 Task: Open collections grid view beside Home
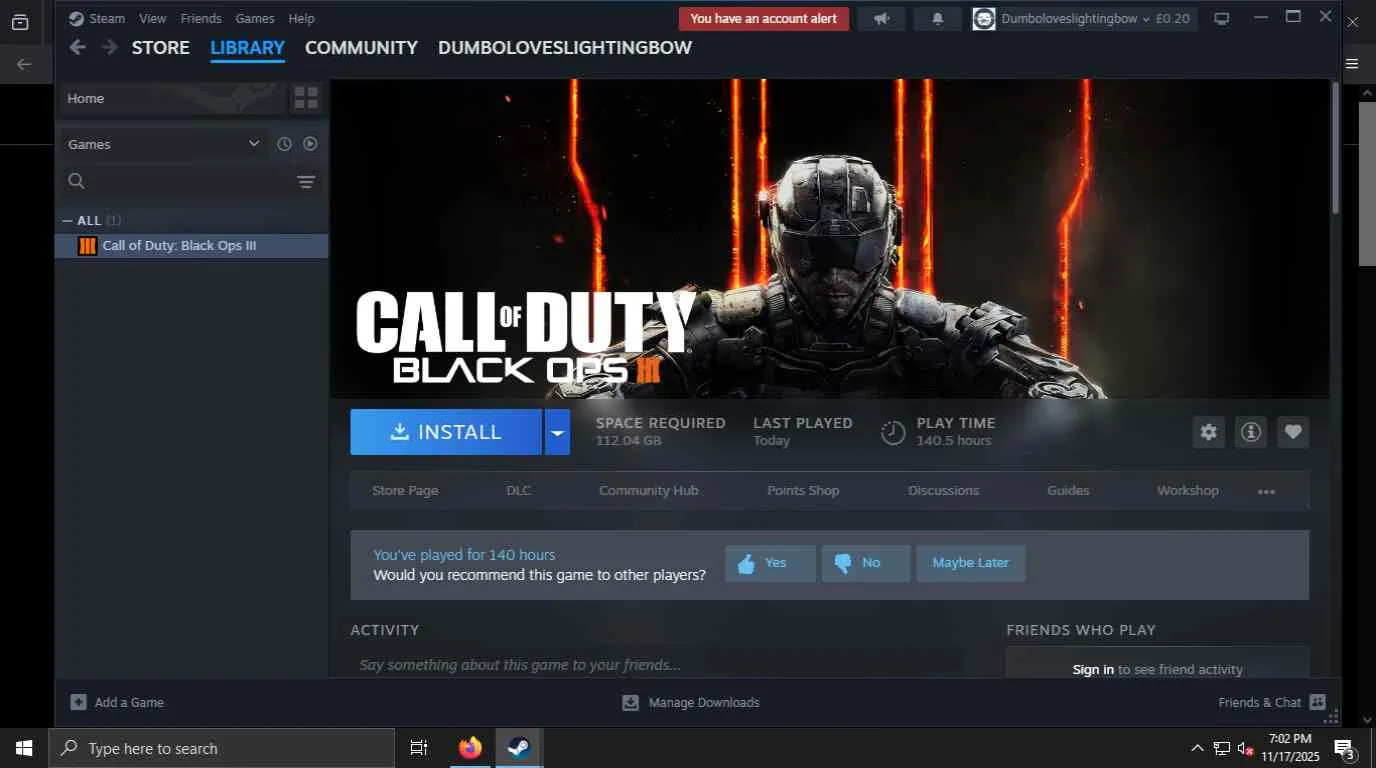click(306, 98)
